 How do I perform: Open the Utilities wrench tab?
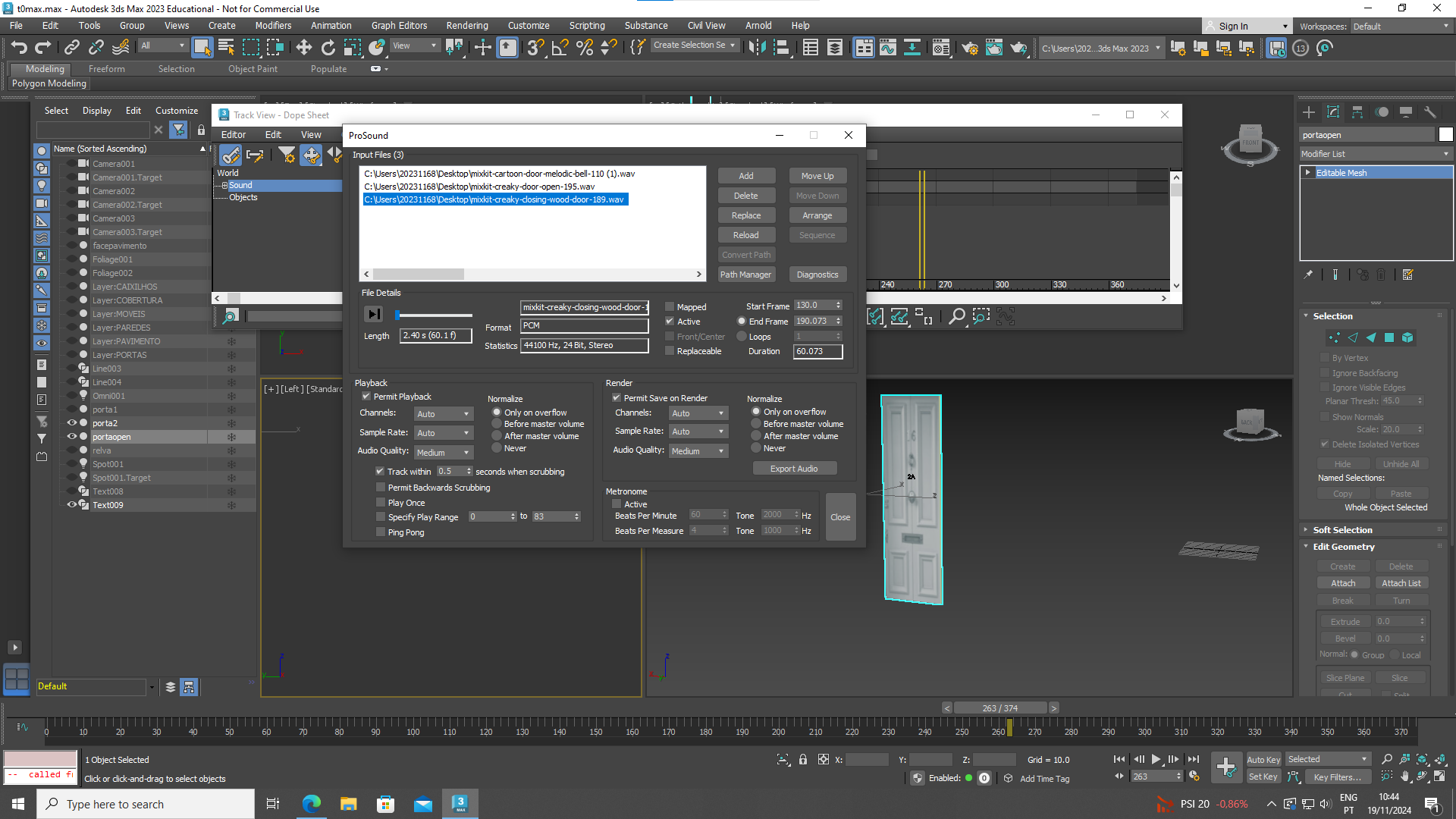pos(1430,112)
